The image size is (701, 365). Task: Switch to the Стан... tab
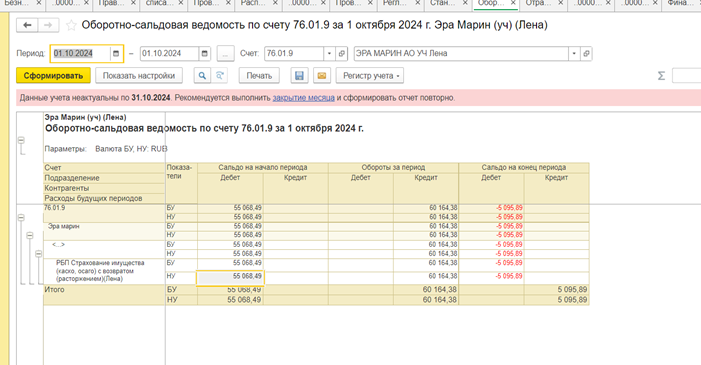tap(443, 3)
